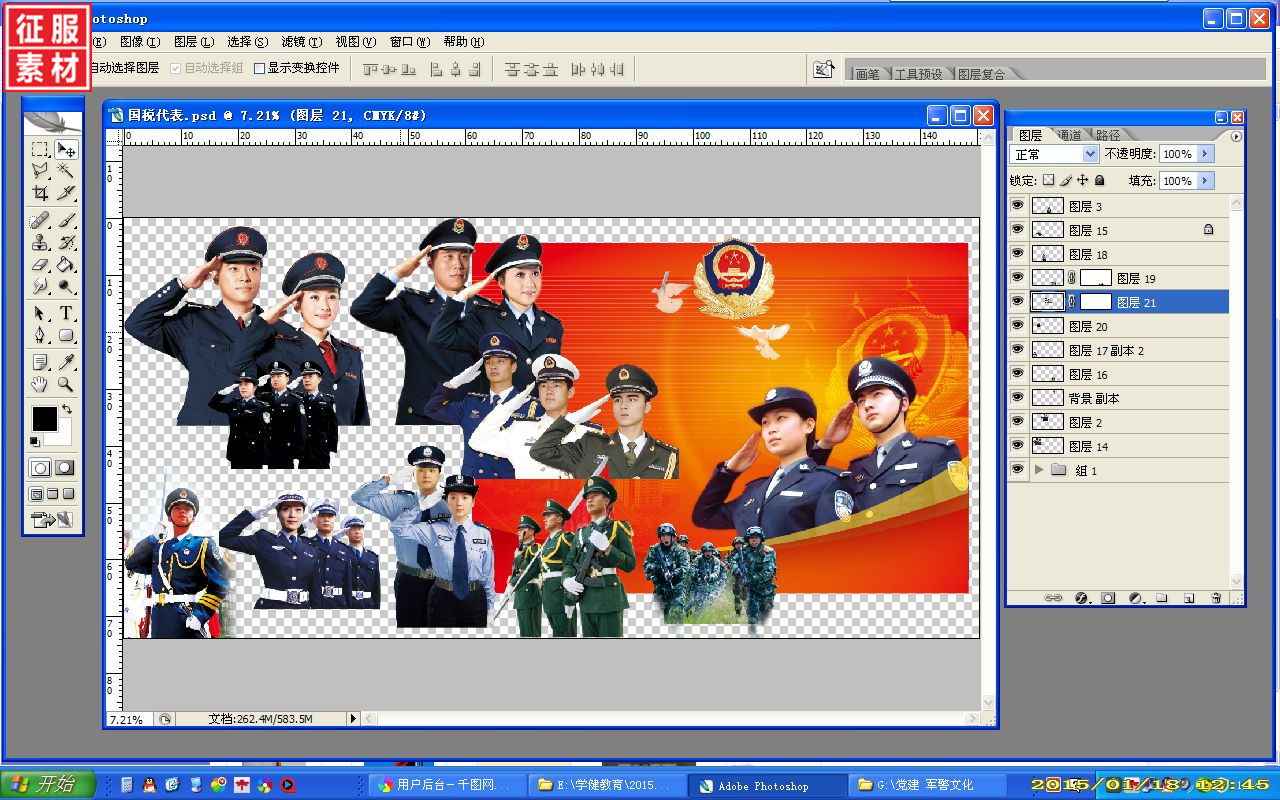1280x800 pixels.
Task: Open the 滤镜(T) menu
Action: point(301,42)
